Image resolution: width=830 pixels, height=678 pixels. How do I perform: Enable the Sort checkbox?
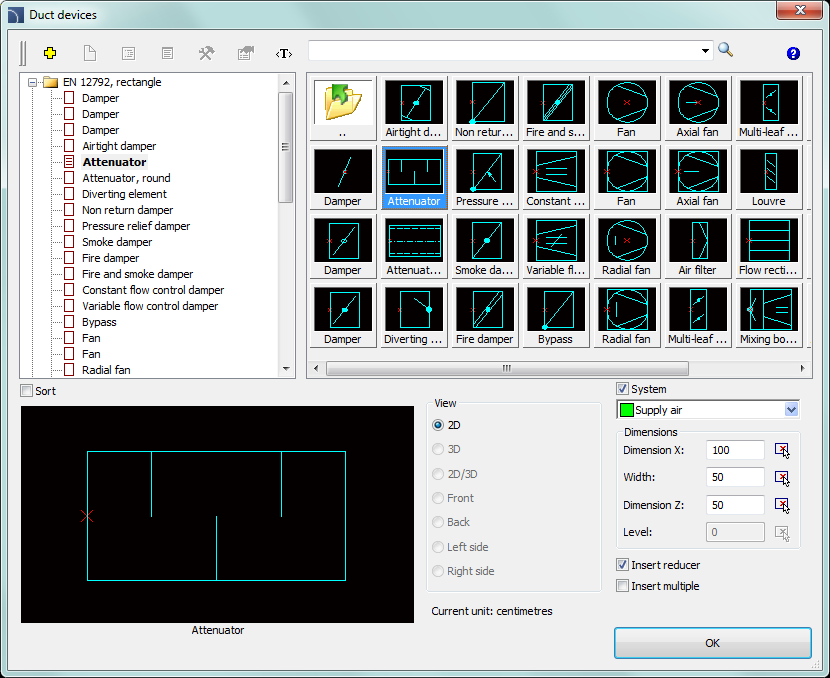tap(28, 391)
